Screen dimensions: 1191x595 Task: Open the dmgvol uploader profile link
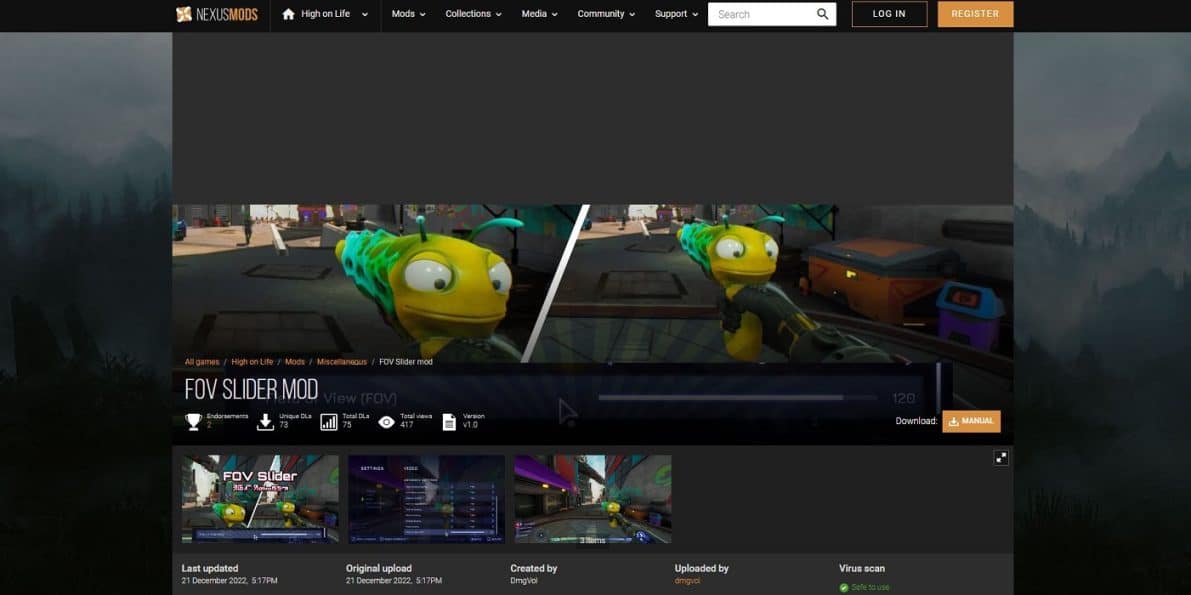click(687, 581)
